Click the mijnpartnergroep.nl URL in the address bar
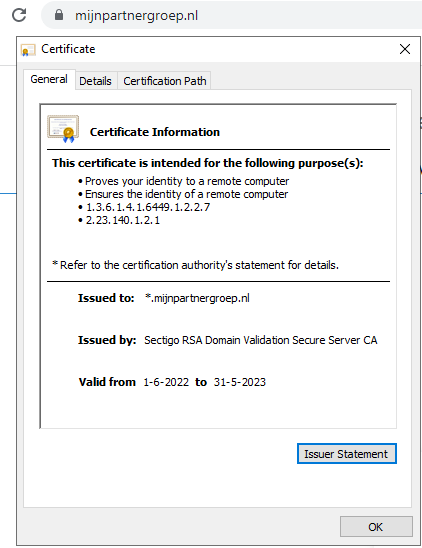422x548 pixels. [136, 15]
